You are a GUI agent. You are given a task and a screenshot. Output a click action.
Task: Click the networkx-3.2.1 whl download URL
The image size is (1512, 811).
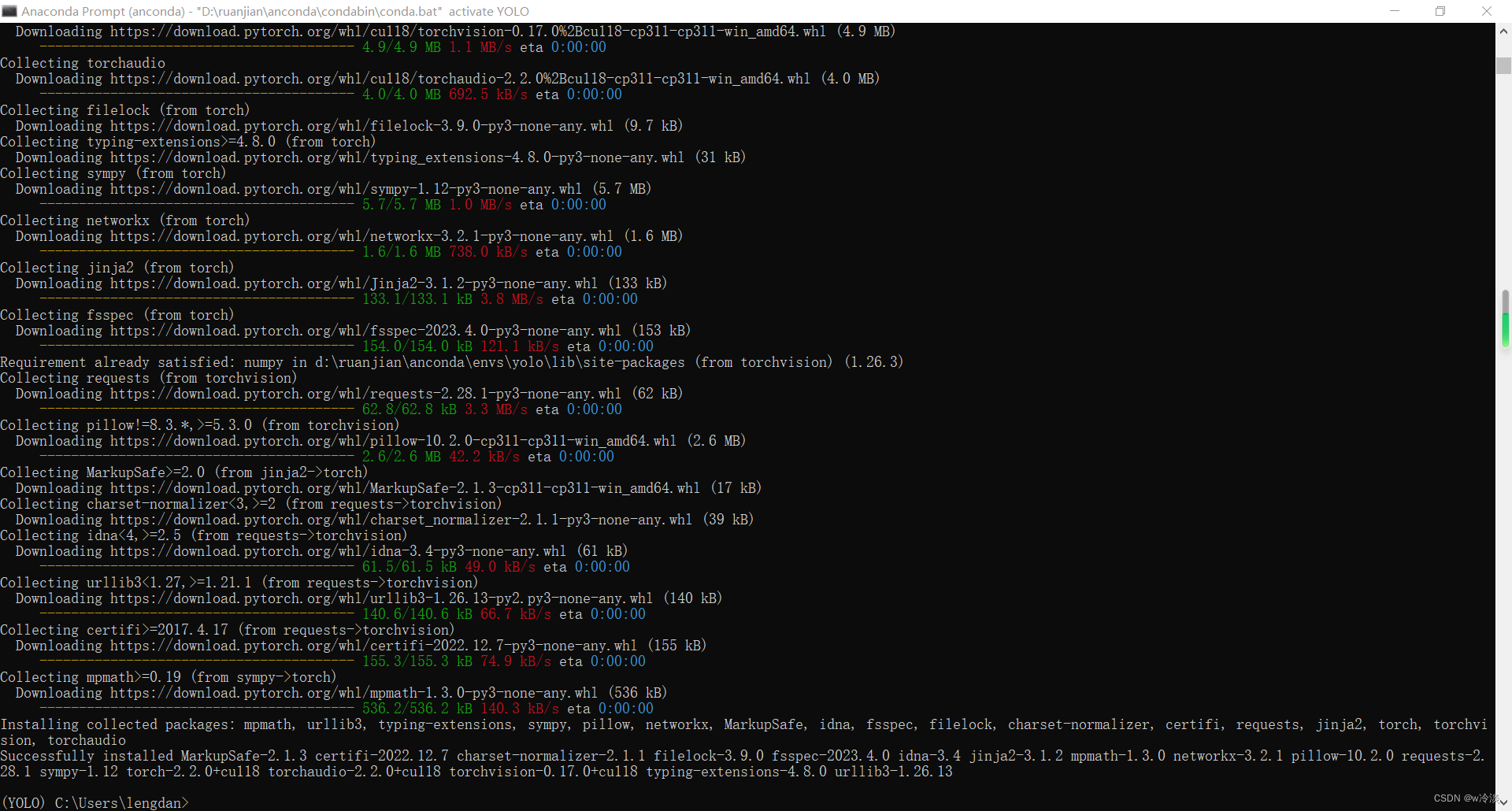point(362,236)
